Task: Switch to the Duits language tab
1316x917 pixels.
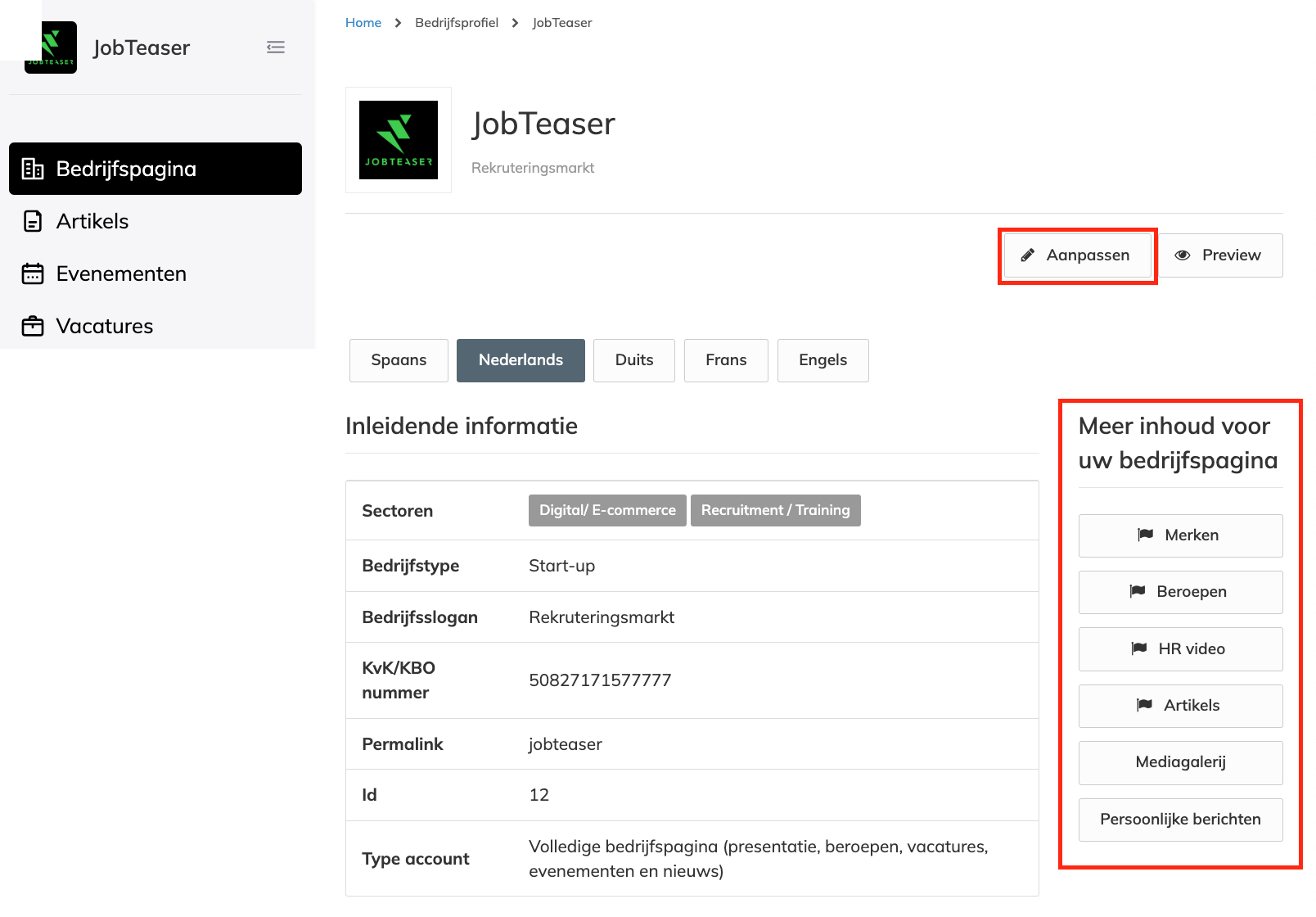Action: click(634, 360)
